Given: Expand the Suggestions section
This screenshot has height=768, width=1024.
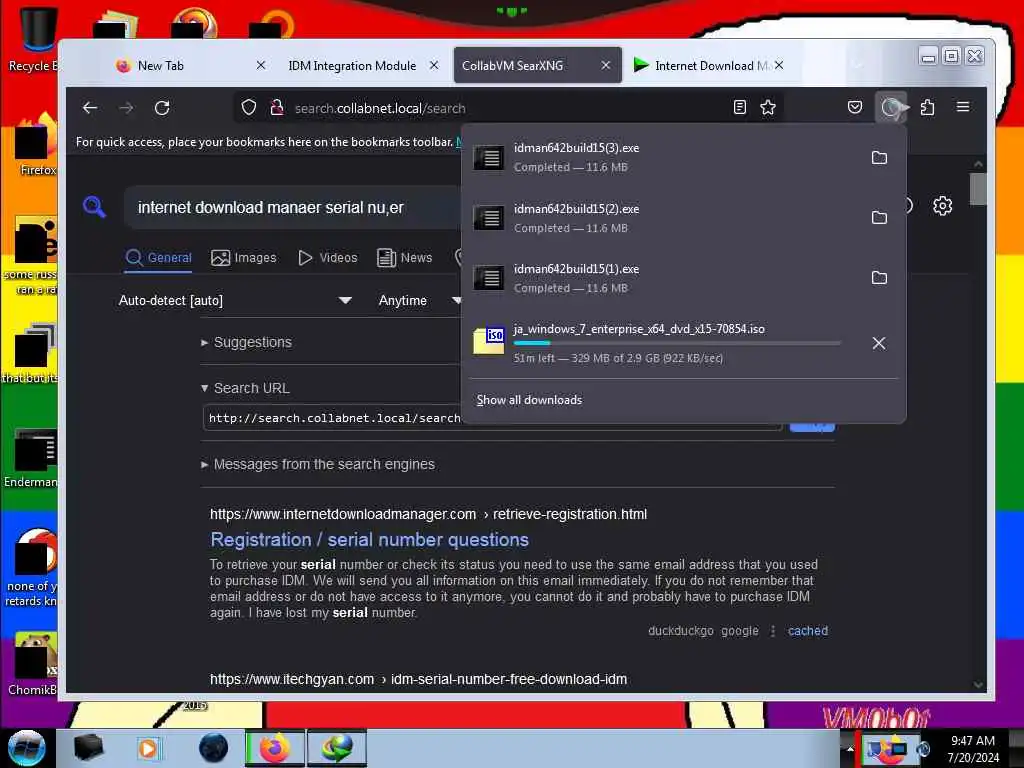Looking at the screenshot, I should point(246,342).
